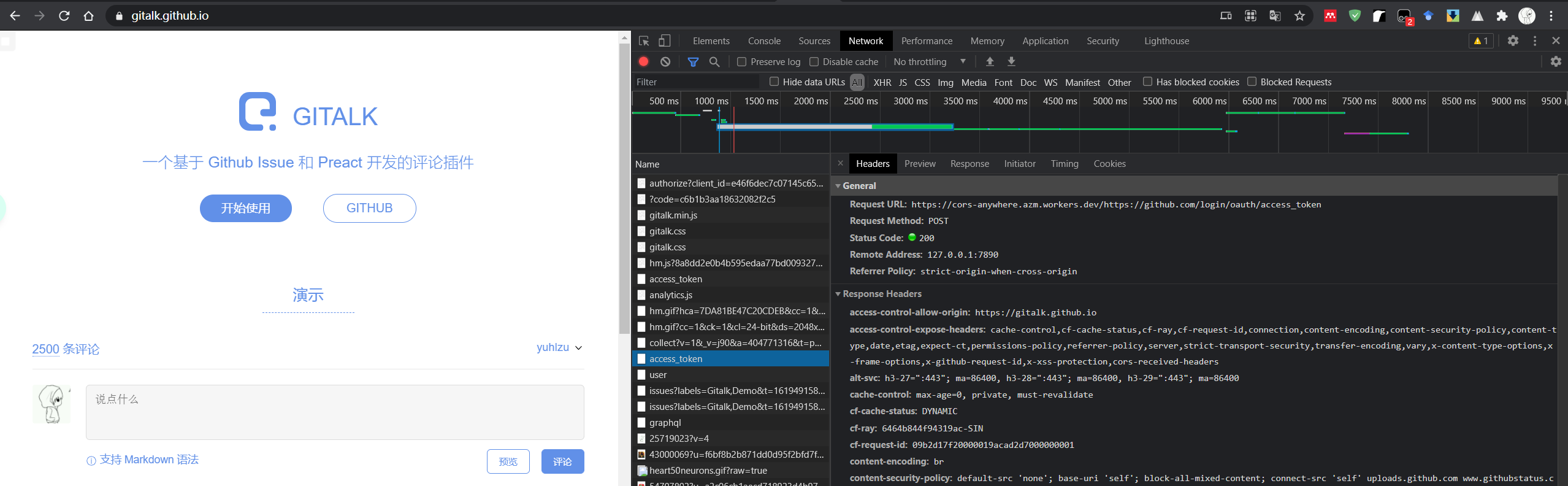Enable Preserve log checkbox
Screen dimensions: 1568x486
point(741,61)
